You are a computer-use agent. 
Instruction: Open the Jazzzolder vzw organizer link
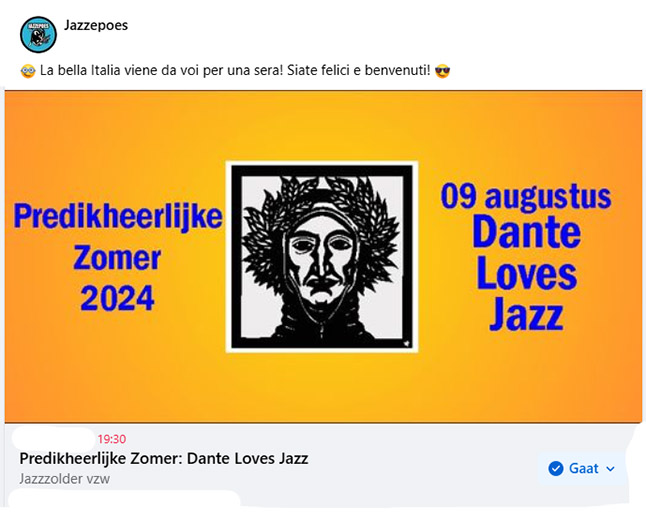65,479
